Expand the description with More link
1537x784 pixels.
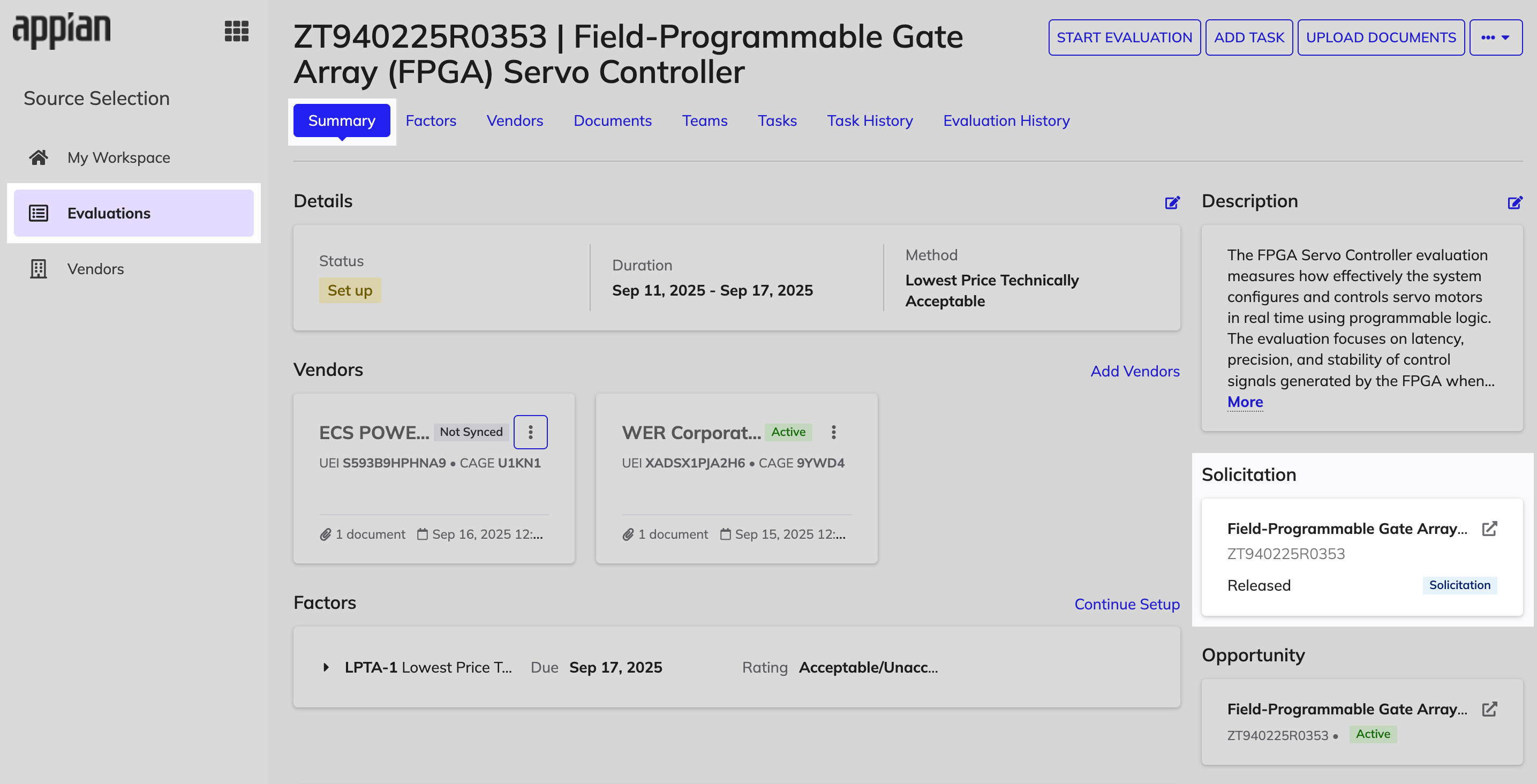pyautogui.click(x=1245, y=402)
